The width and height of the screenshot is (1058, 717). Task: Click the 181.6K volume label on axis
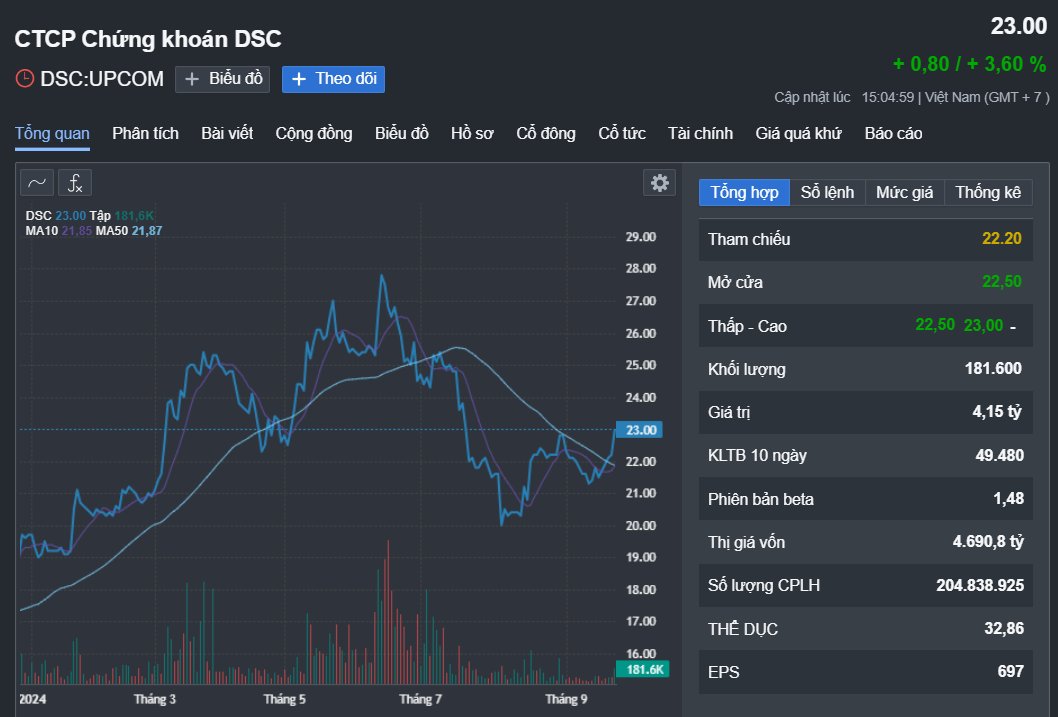[640, 669]
